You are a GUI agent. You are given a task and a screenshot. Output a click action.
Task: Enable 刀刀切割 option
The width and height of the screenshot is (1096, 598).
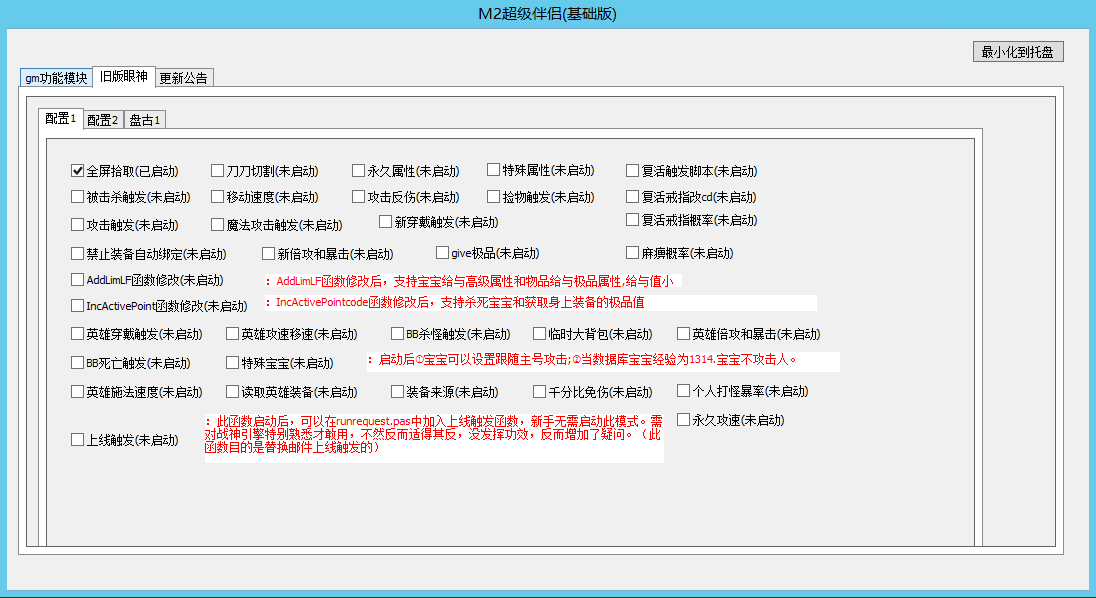coord(217,170)
